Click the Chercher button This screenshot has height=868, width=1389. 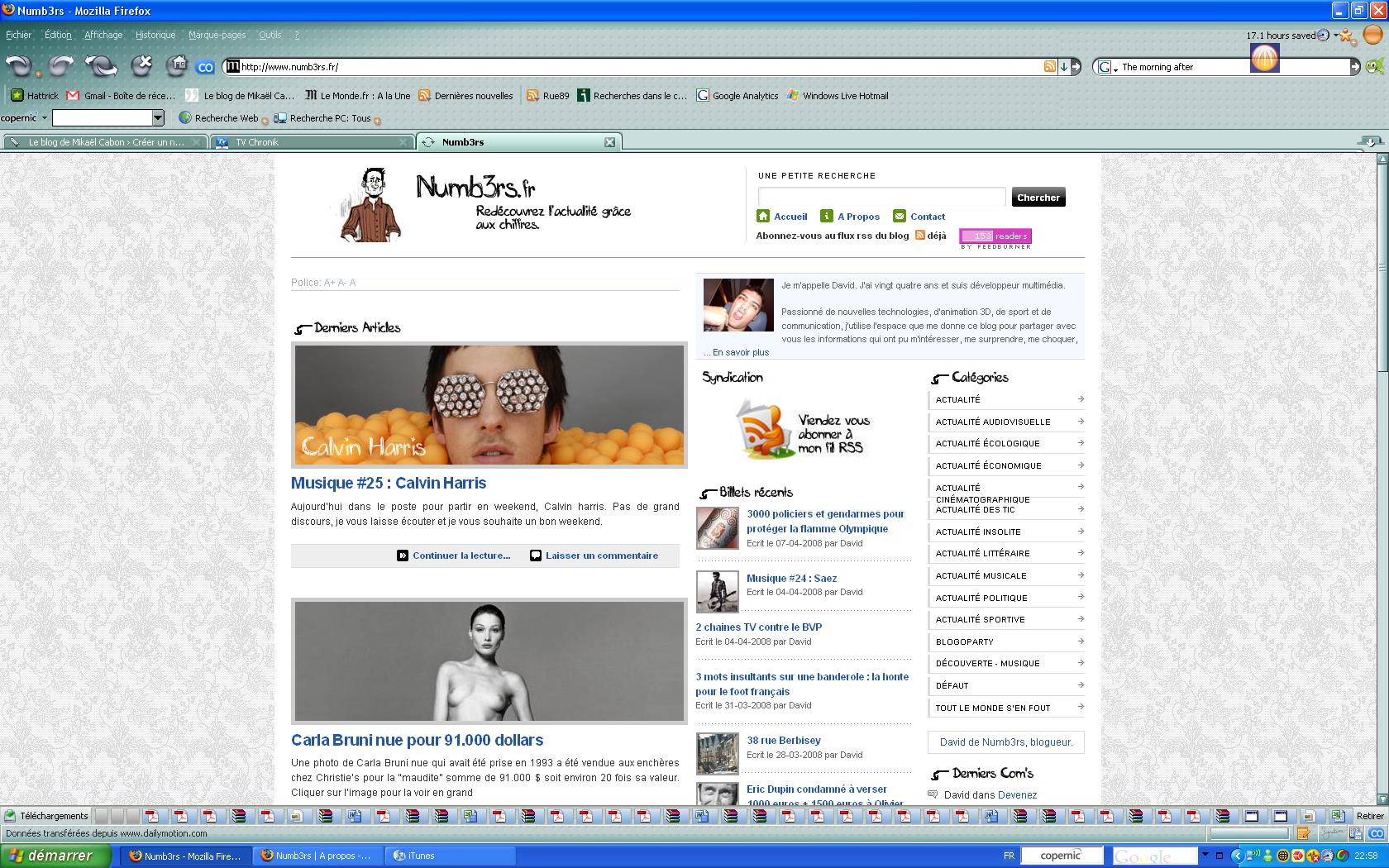[x=1038, y=197]
